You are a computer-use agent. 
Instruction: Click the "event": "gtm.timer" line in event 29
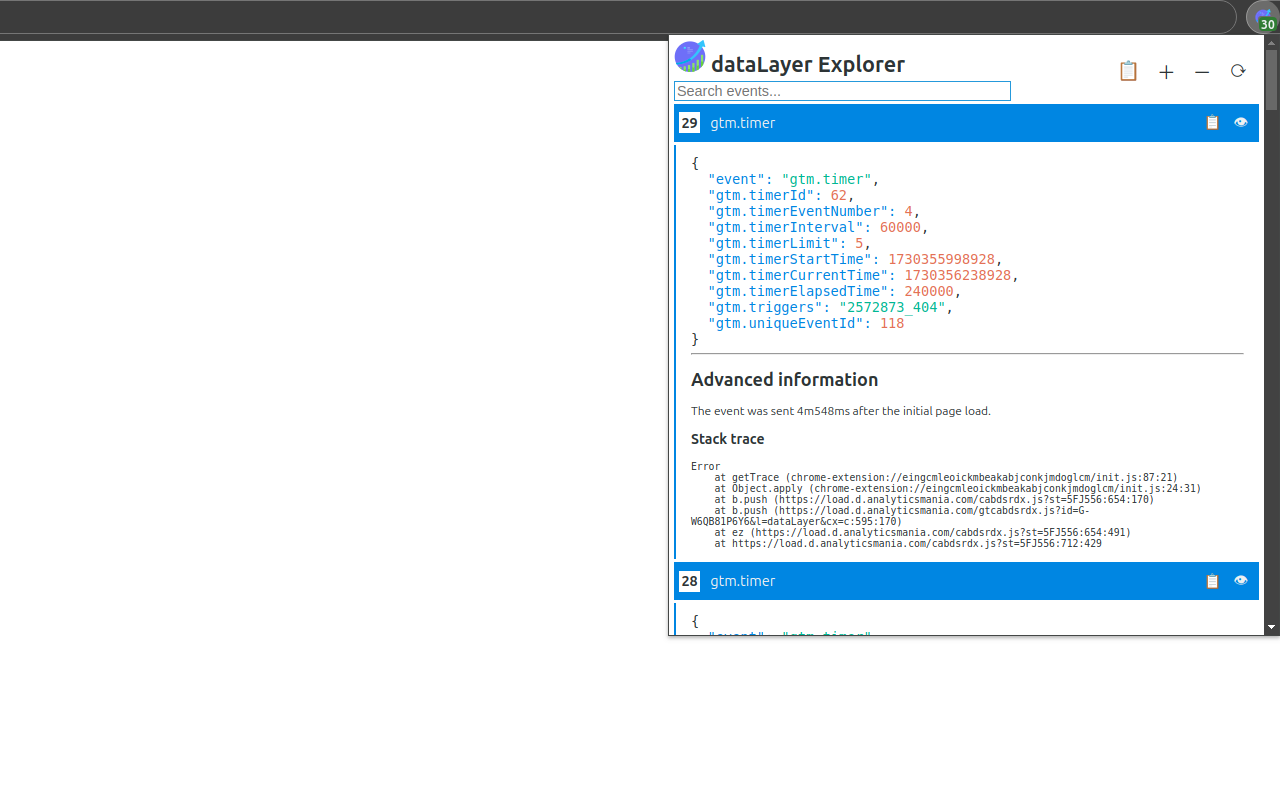(x=794, y=179)
